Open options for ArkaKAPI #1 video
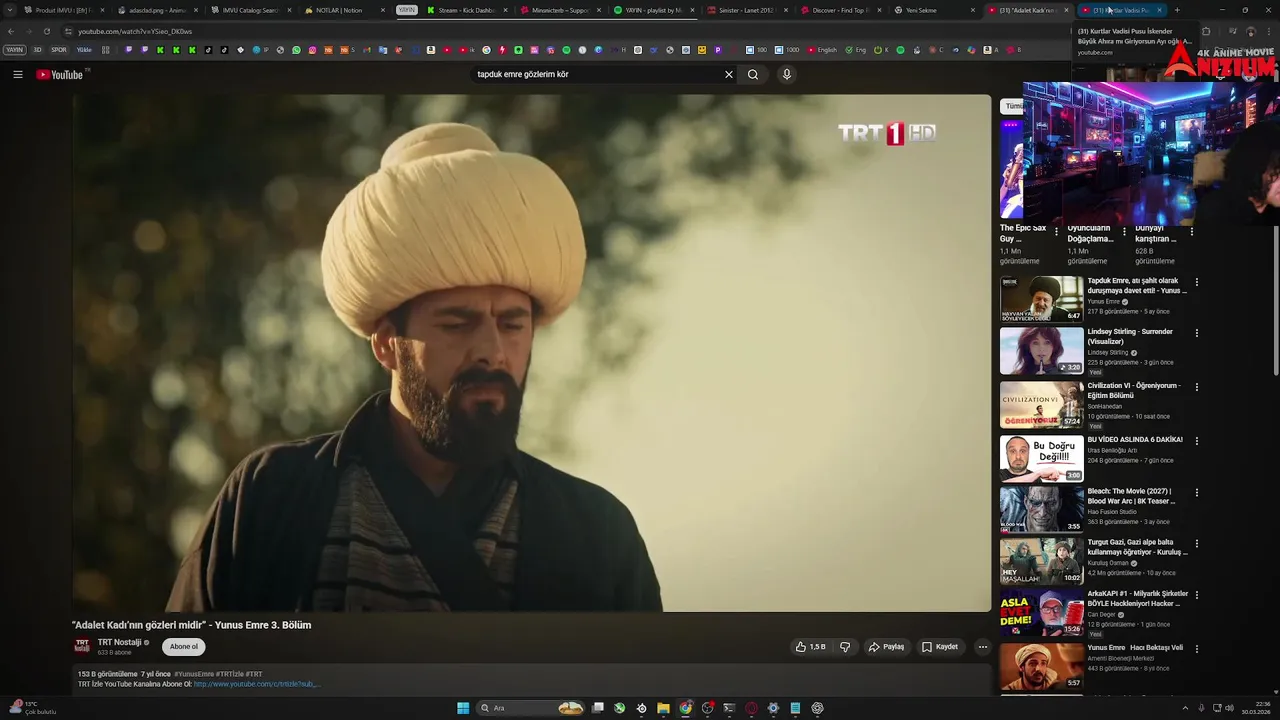The image size is (1280, 720). tap(1196, 595)
